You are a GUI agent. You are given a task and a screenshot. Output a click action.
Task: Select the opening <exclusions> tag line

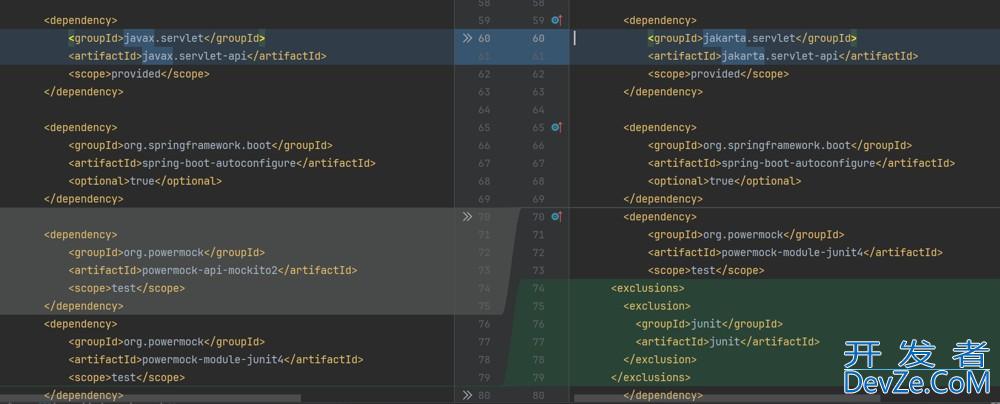coord(648,288)
